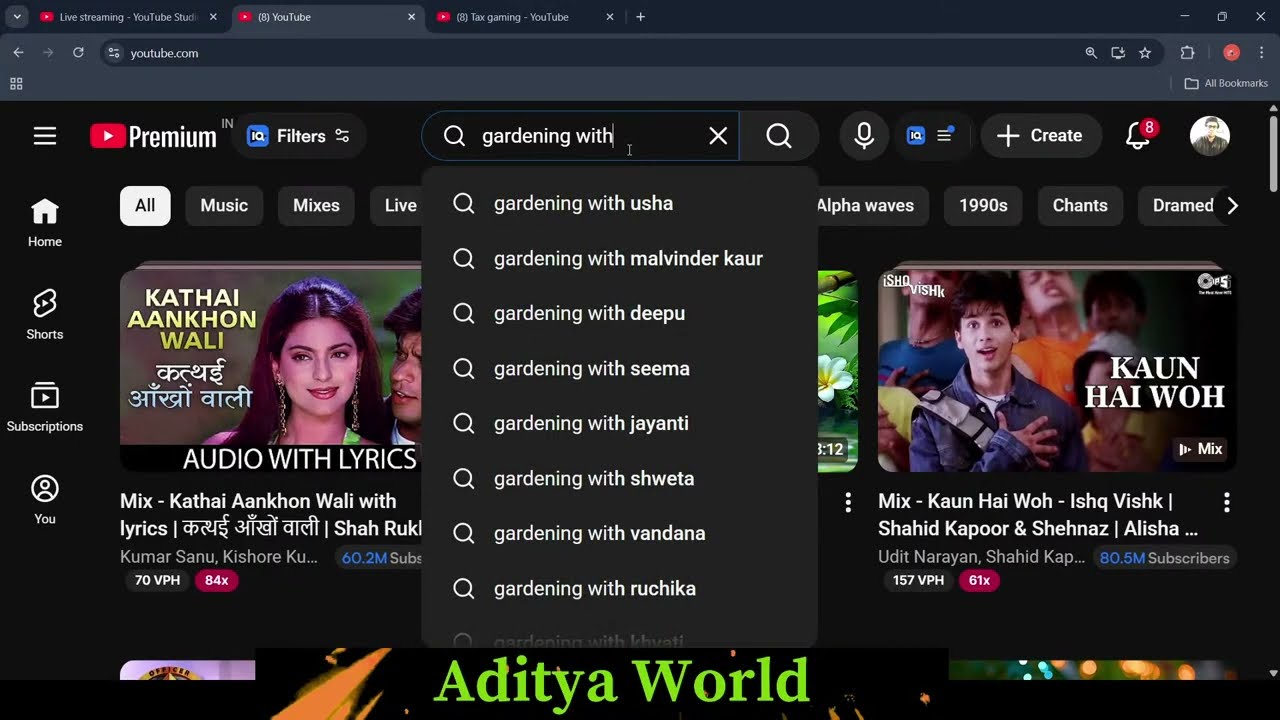Open the account avatar menu
This screenshot has height=720, width=1280.
[1210, 136]
